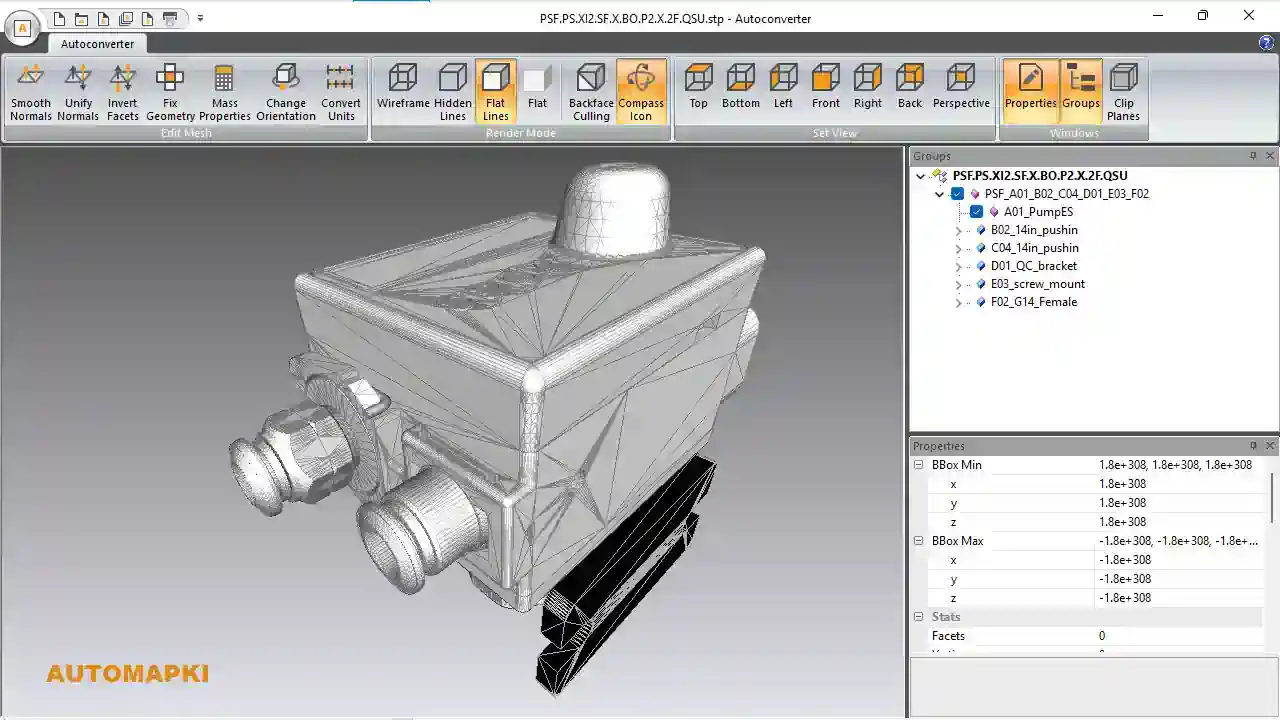
Task: Collapse the BBox Min property group
Action: coord(918,465)
